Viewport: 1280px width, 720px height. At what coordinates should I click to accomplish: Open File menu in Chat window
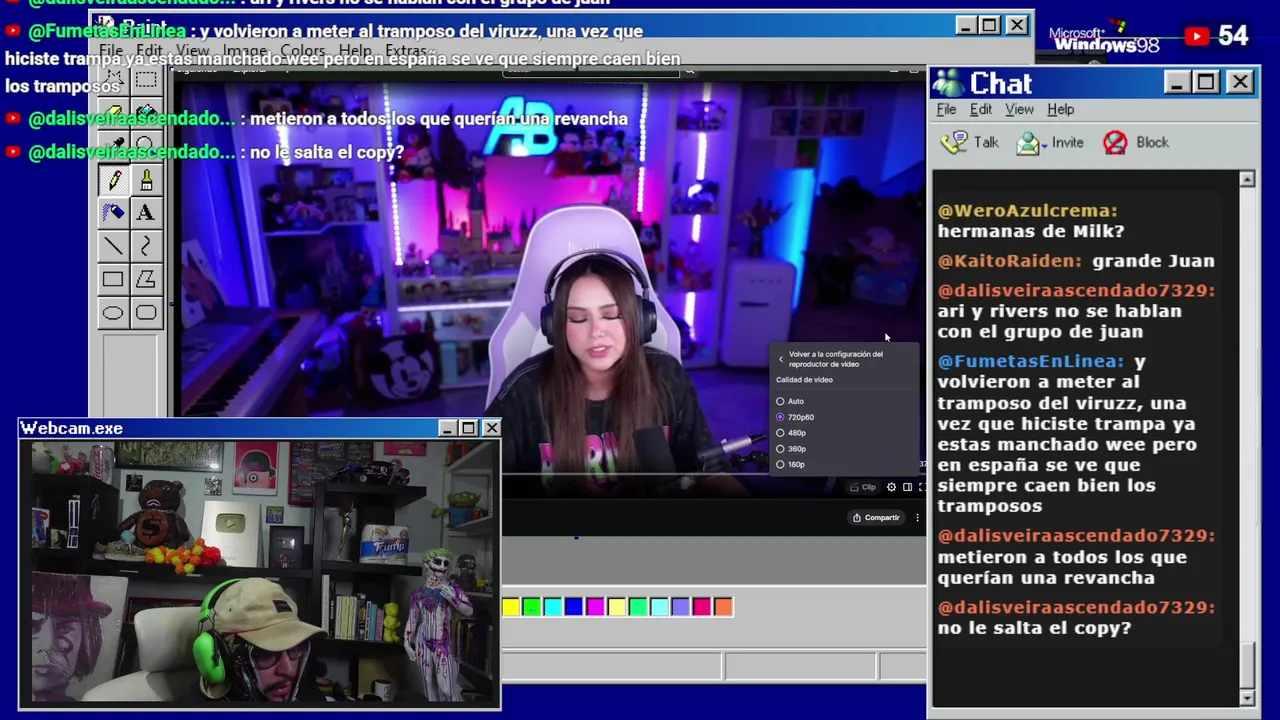(x=946, y=109)
